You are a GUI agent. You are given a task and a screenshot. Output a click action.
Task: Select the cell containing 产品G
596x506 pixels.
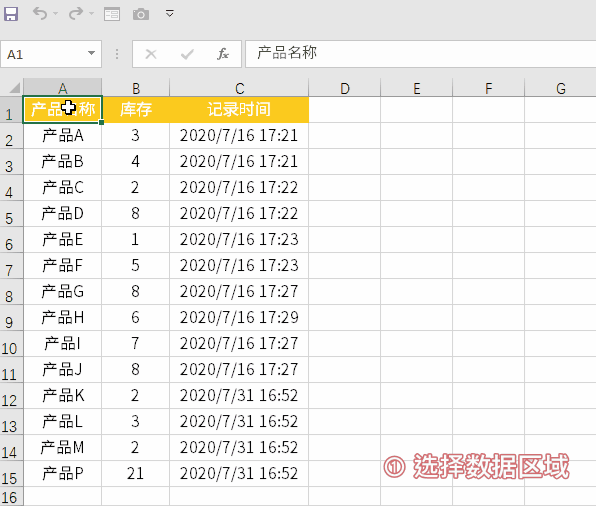click(63, 292)
